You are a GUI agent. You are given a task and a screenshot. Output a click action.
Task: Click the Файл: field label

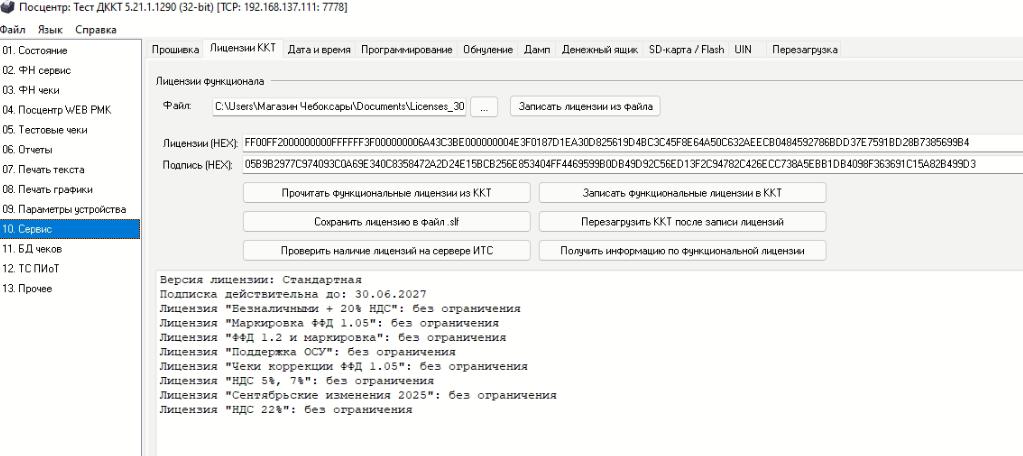[x=177, y=106]
